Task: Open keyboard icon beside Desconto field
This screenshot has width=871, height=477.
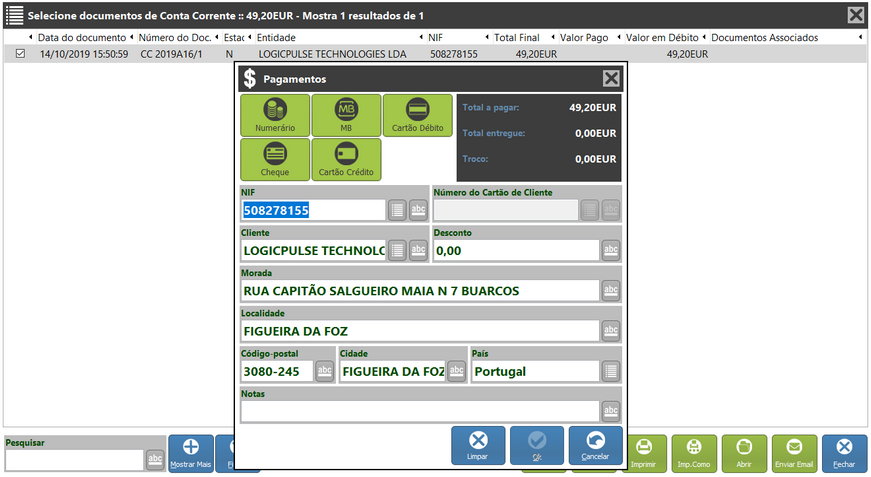Action: 611,250
